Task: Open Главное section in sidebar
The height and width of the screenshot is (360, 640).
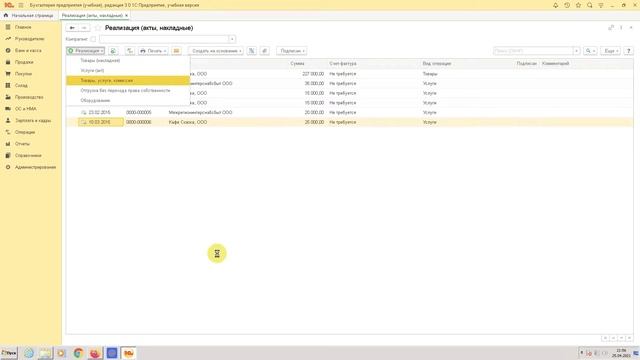Action: click(23, 27)
